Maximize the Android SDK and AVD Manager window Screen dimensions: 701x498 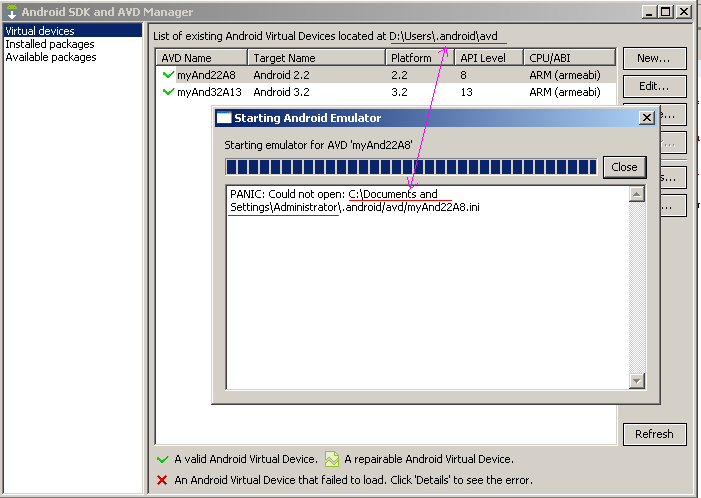(x=666, y=12)
